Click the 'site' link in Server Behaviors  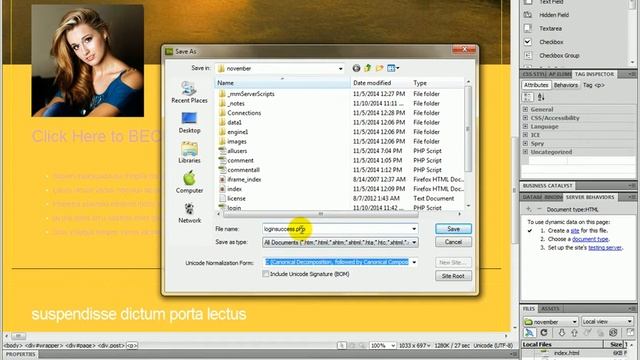pyautogui.click(x=575, y=231)
